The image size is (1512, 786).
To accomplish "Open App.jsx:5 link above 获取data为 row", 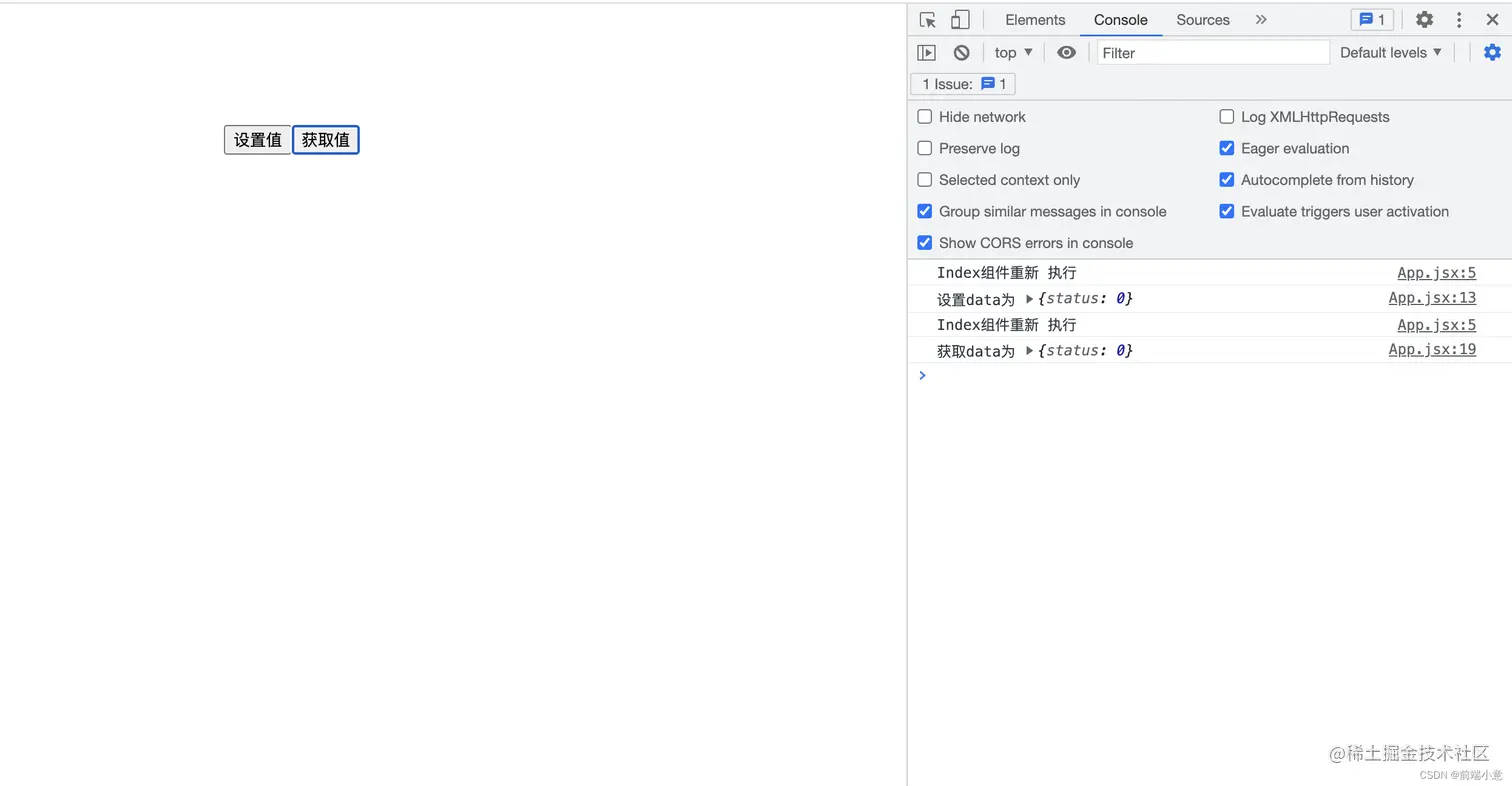I will [1436, 325].
